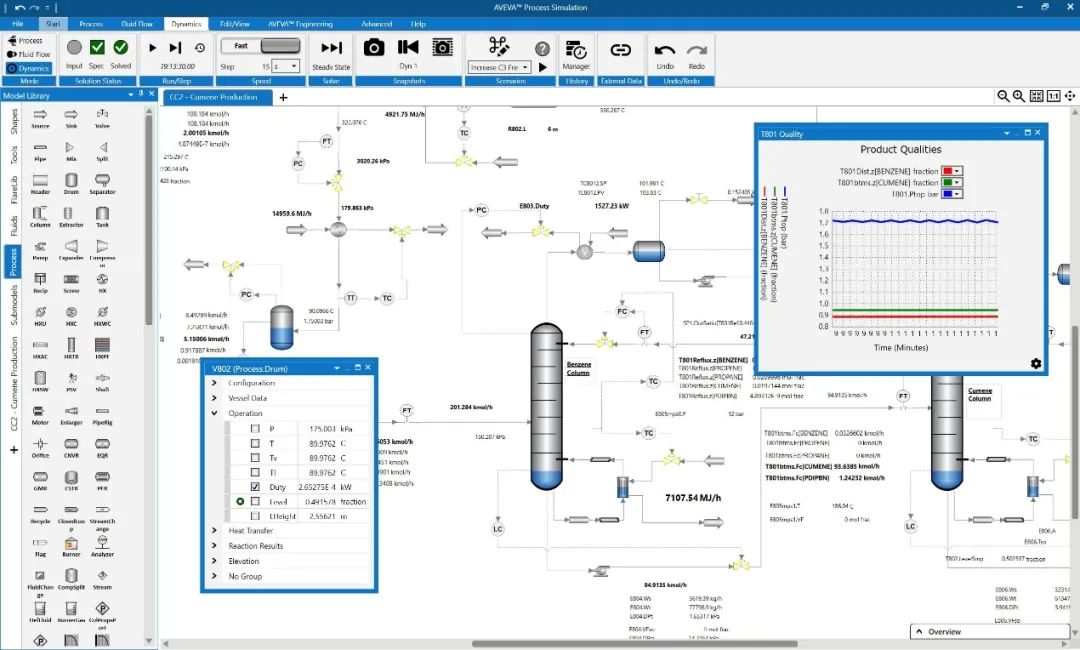
Task: Collapse the Operation section
Action: click(x=214, y=413)
